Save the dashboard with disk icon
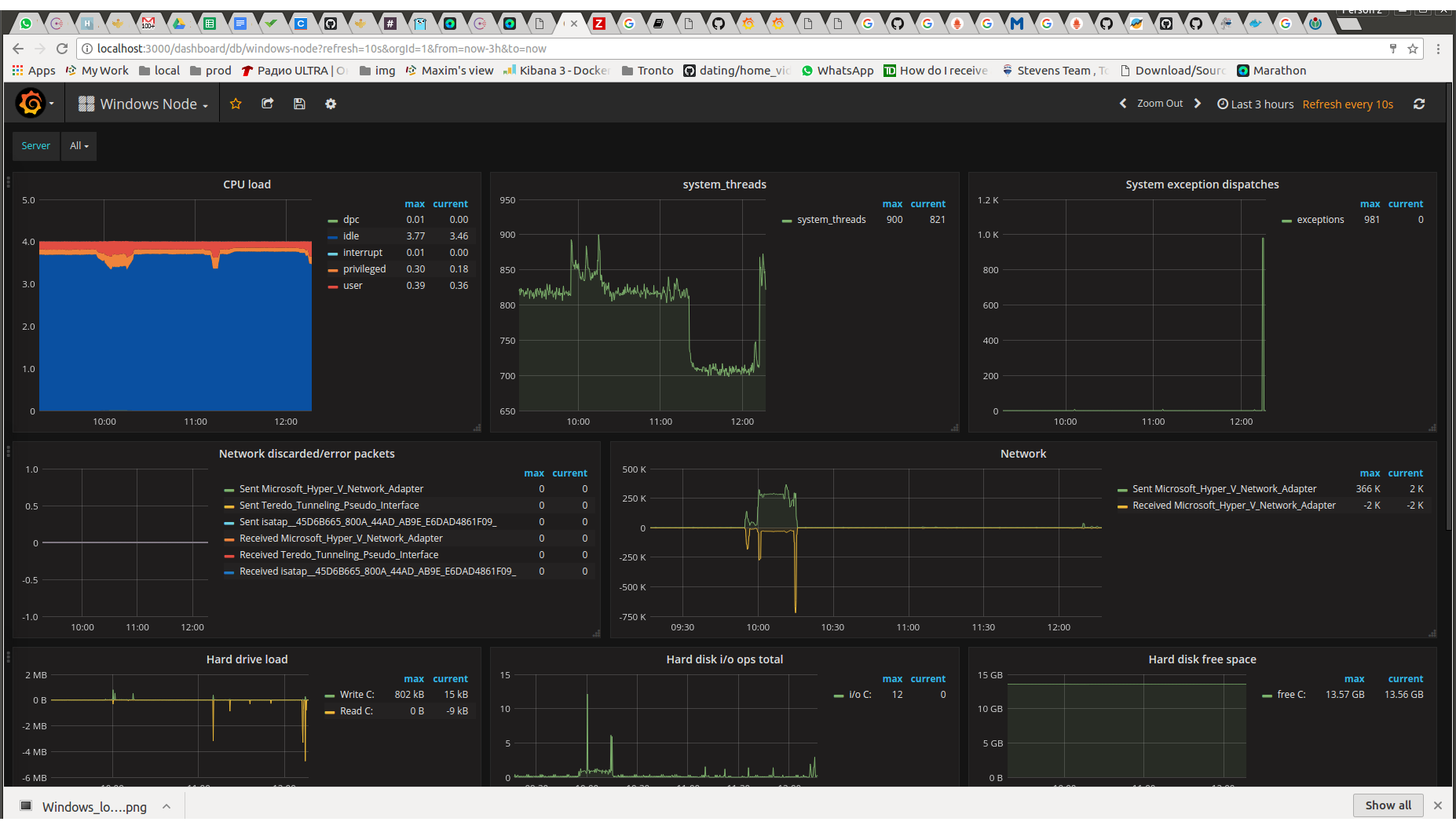The height and width of the screenshot is (829, 1456). click(x=299, y=104)
